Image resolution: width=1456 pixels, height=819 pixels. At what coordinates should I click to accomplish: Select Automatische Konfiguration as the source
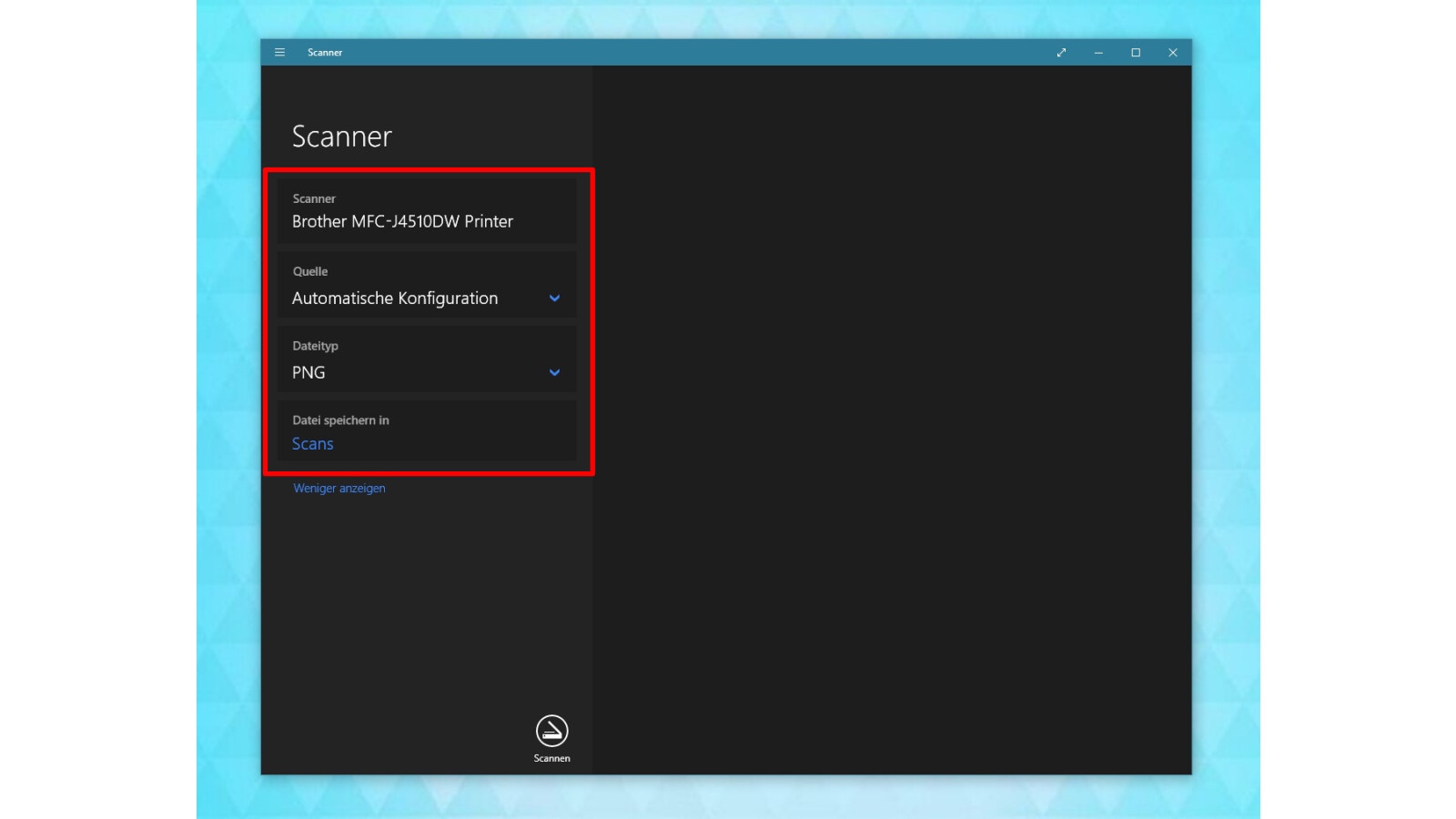click(395, 298)
